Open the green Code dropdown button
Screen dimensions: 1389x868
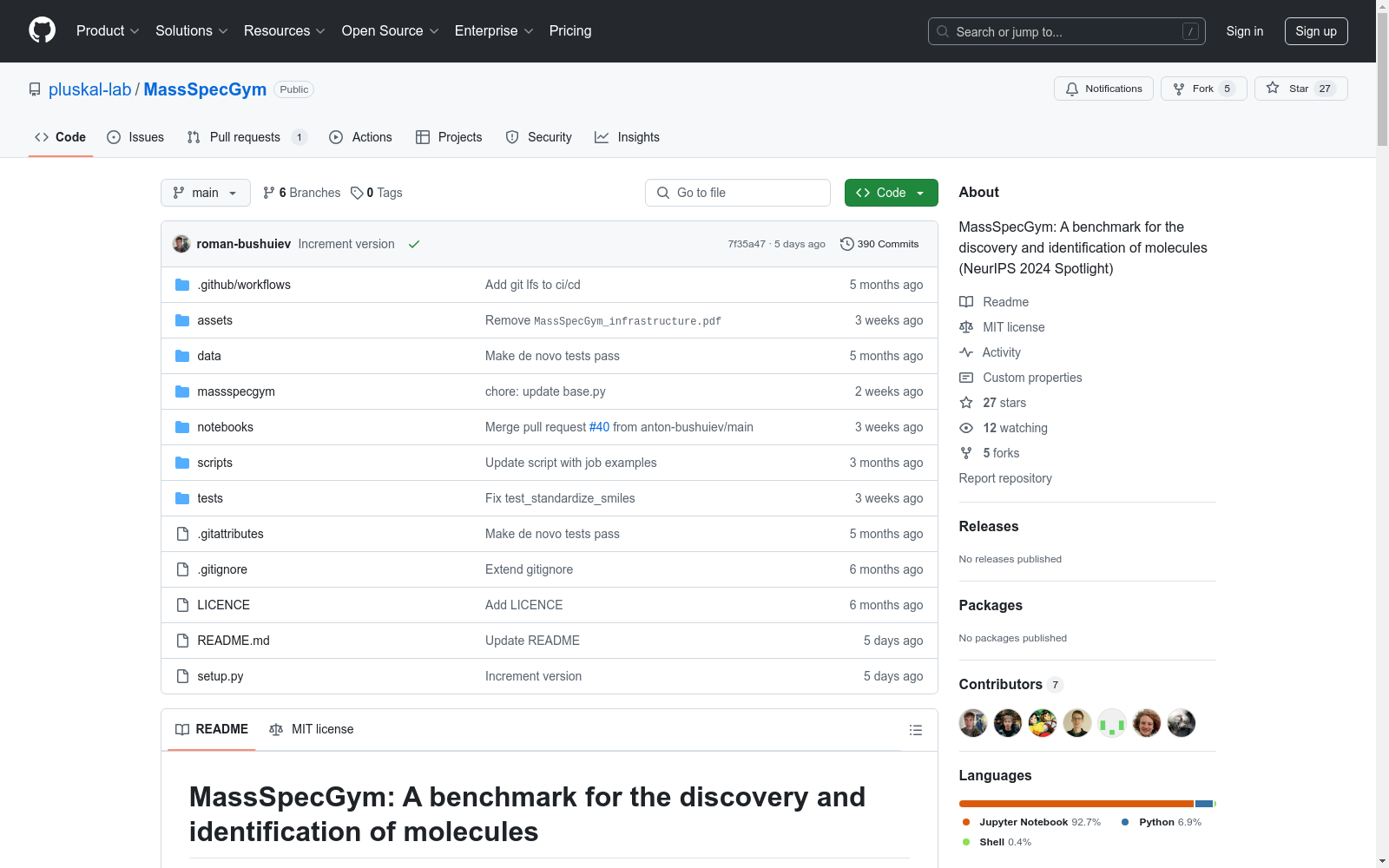[891, 193]
